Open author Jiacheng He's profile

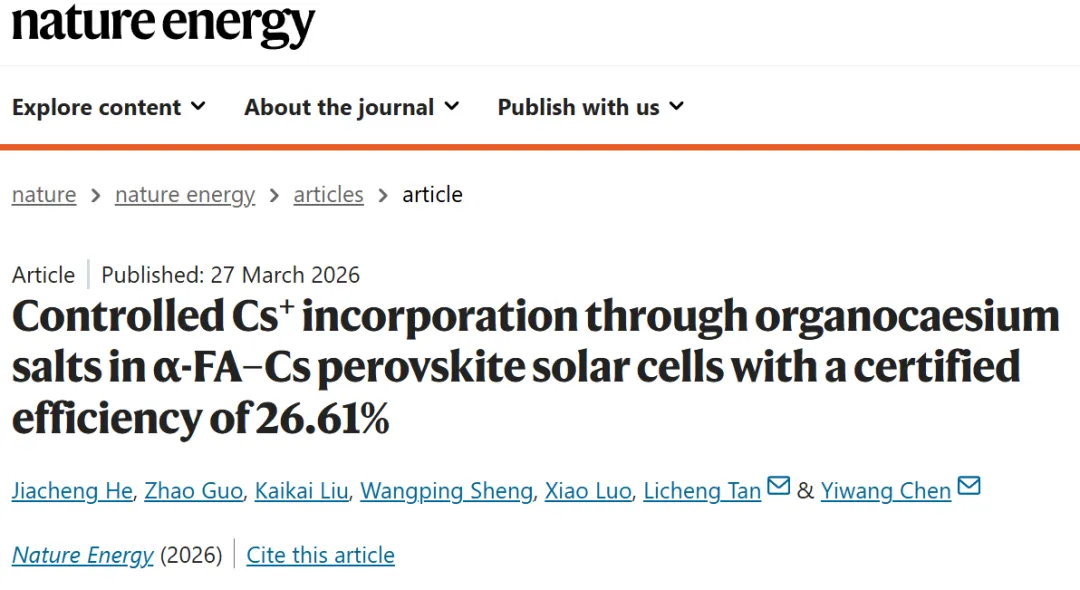[x=71, y=491]
